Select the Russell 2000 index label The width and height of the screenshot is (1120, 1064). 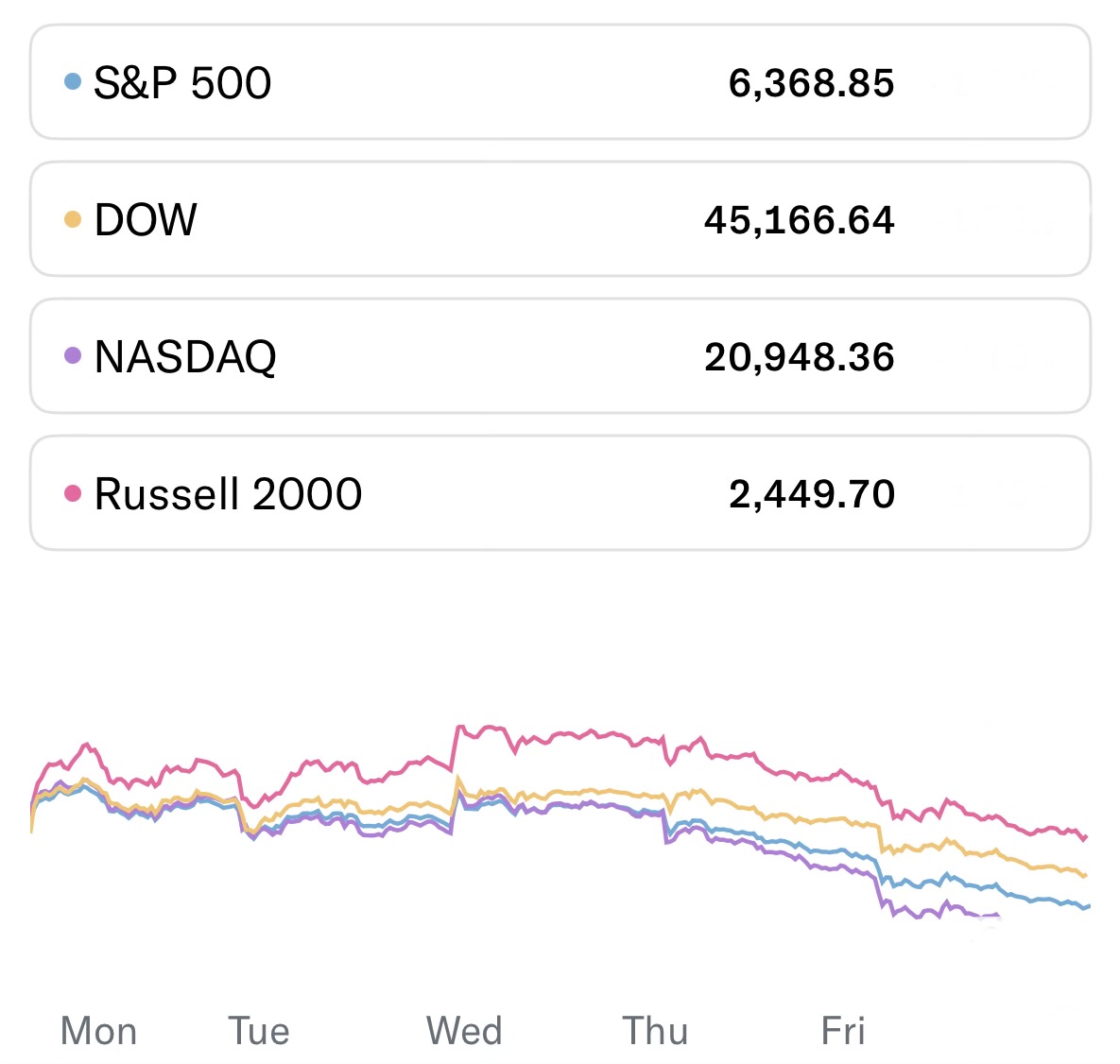(228, 494)
